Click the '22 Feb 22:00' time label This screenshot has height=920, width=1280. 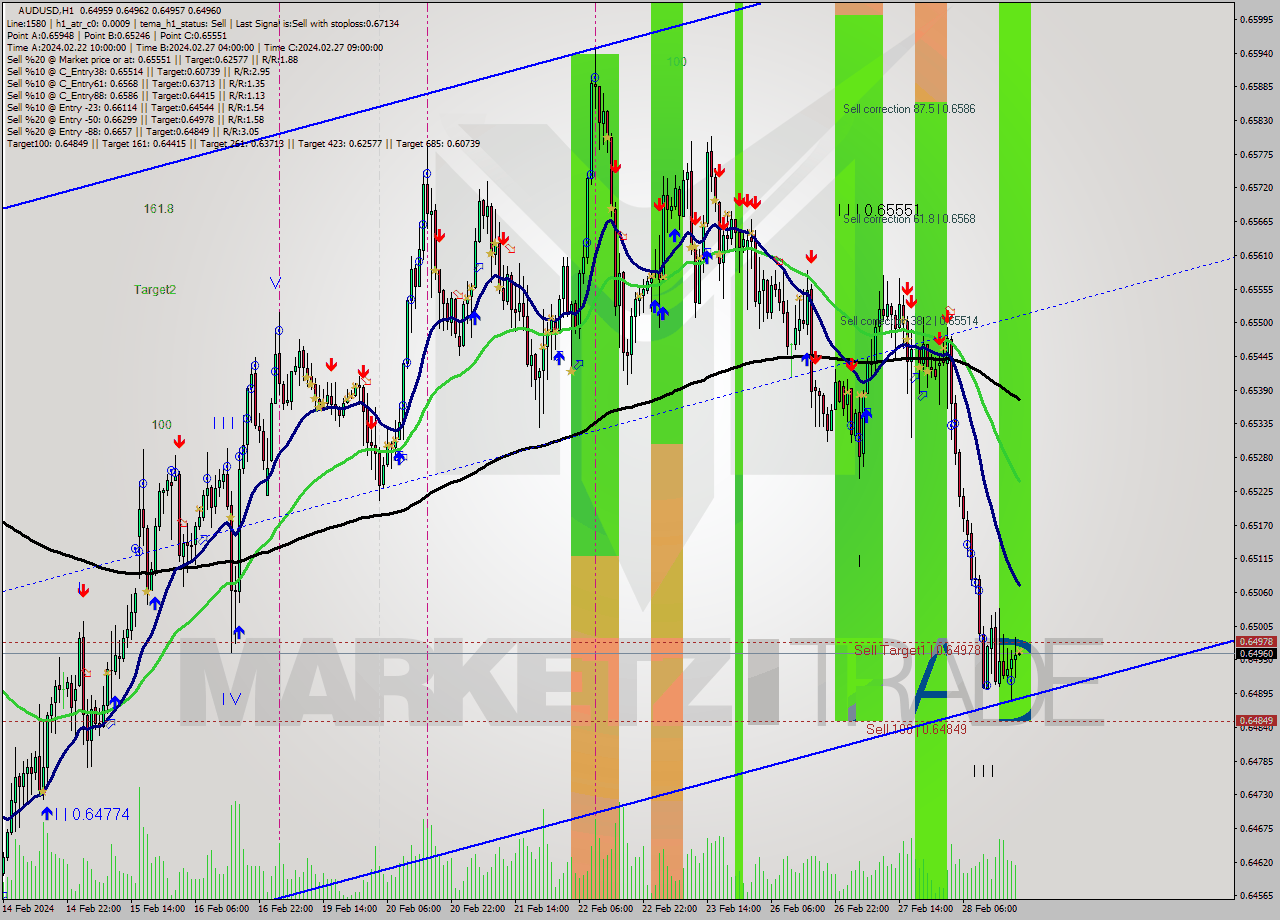pyautogui.click(x=670, y=910)
